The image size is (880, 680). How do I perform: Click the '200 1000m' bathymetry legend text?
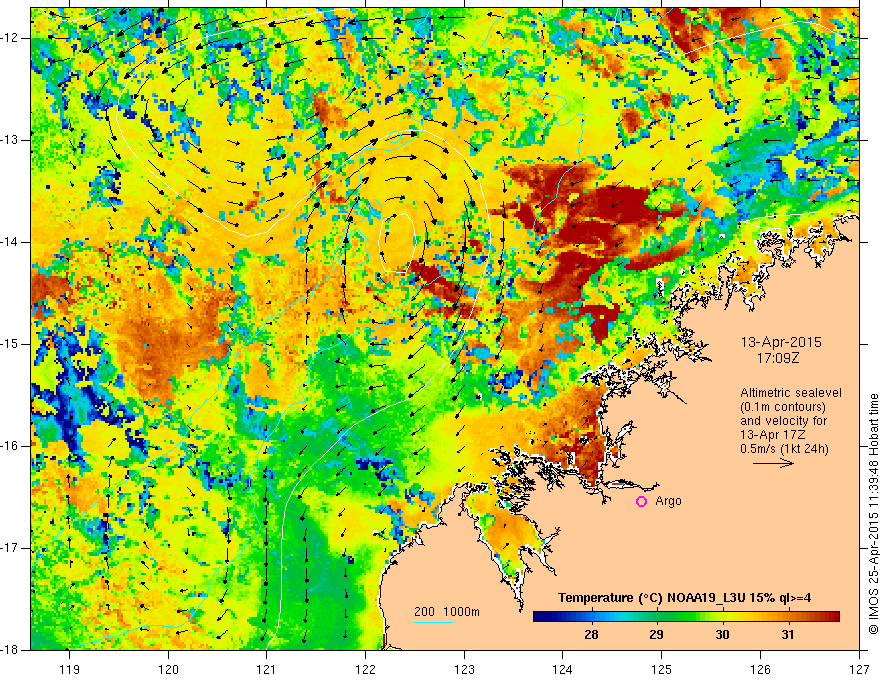click(x=447, y=612)
